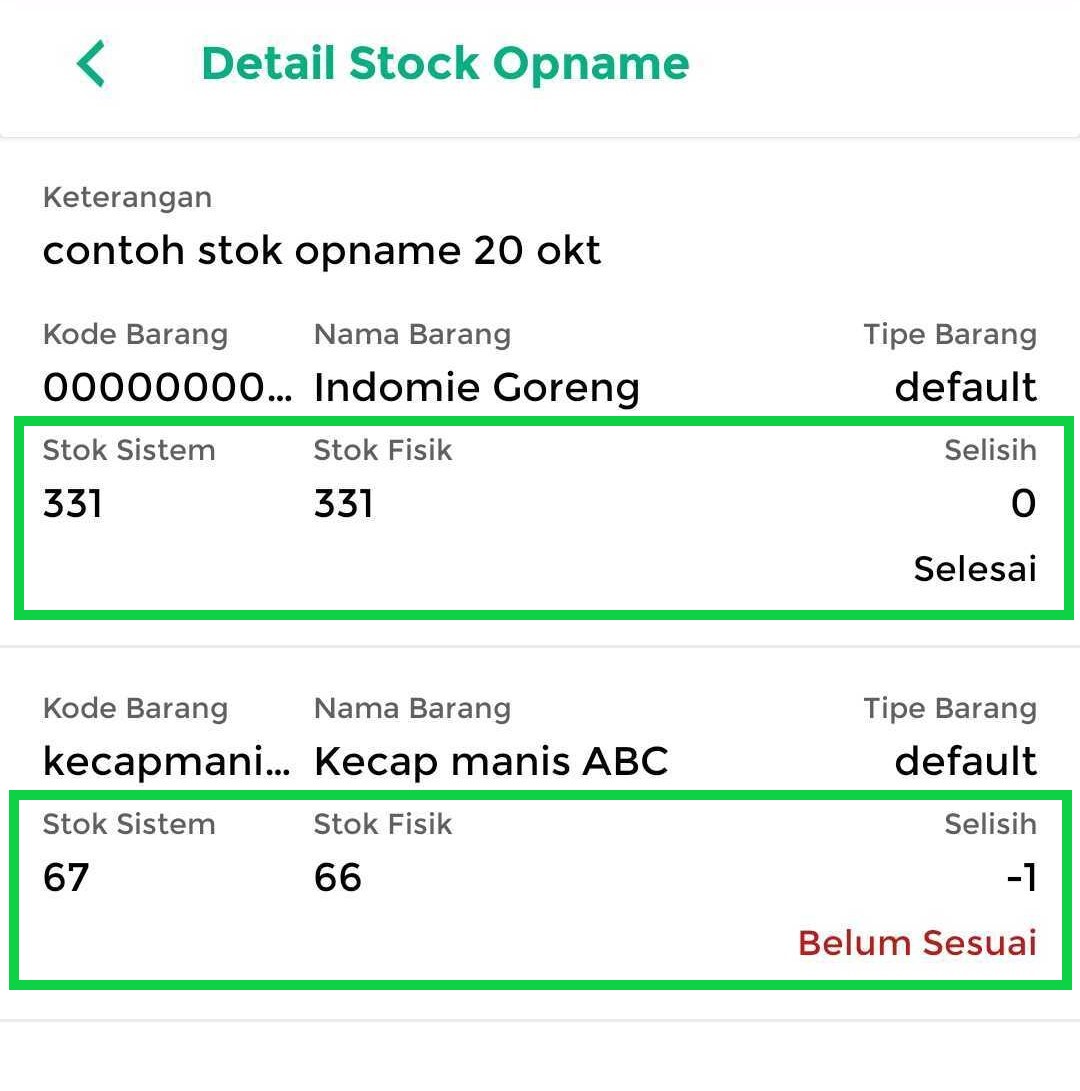The image size is (1080, 1091).
Task: Tap Selisih value 0
Action: pos(1022,503)
